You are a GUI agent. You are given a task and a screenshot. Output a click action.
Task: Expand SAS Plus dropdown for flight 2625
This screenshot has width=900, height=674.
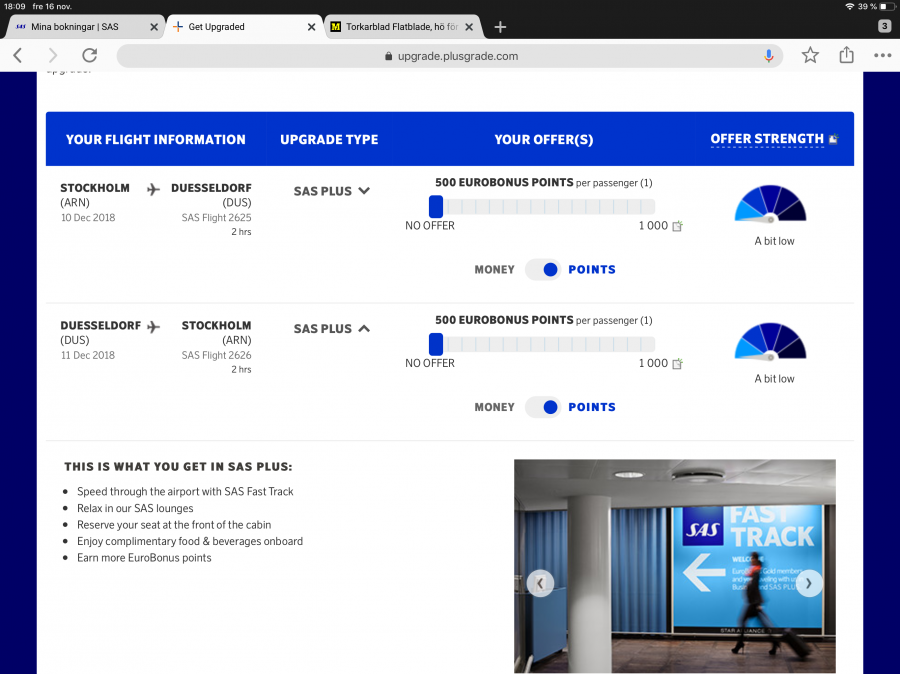[363, 191]
